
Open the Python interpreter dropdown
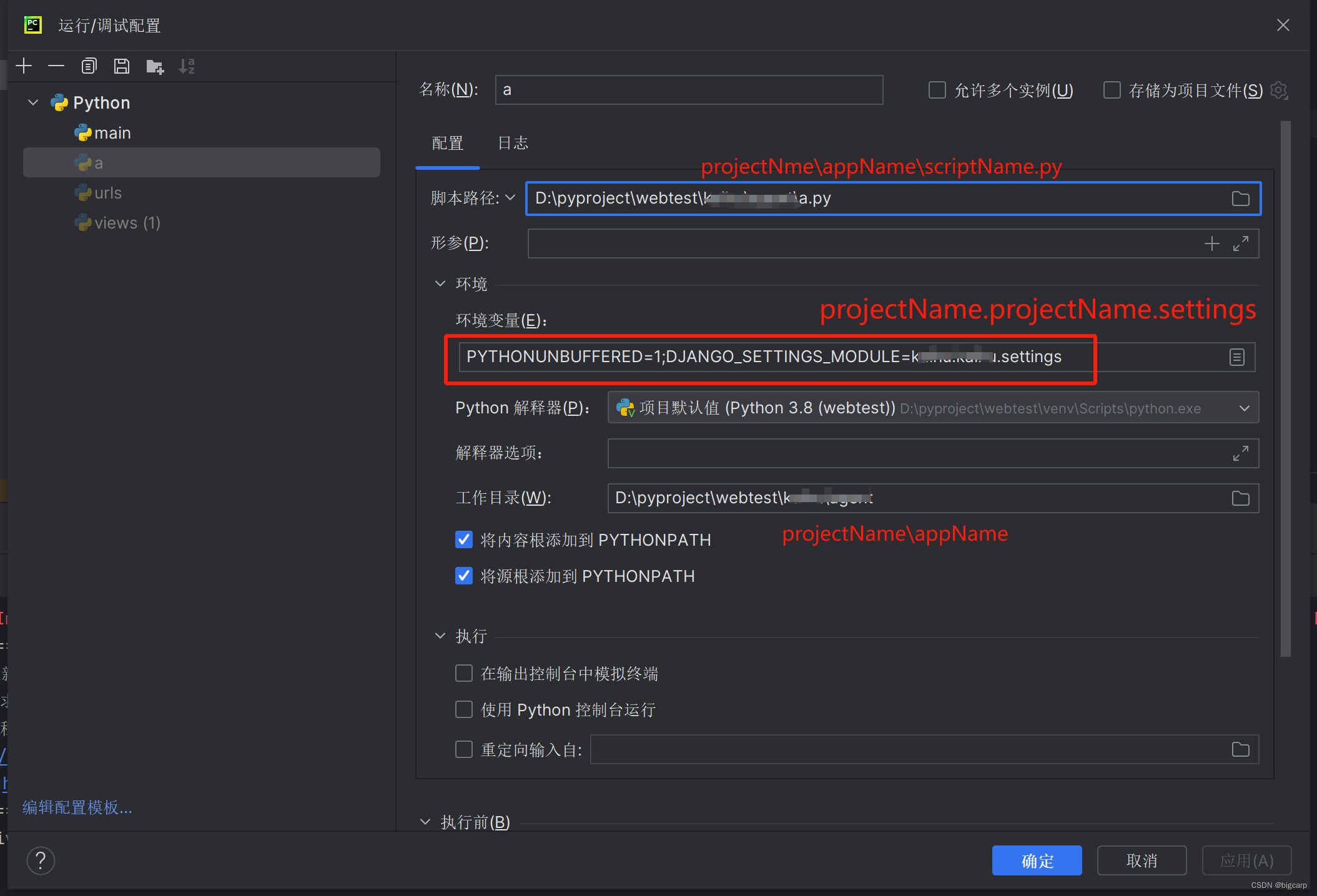point(1244,408)
